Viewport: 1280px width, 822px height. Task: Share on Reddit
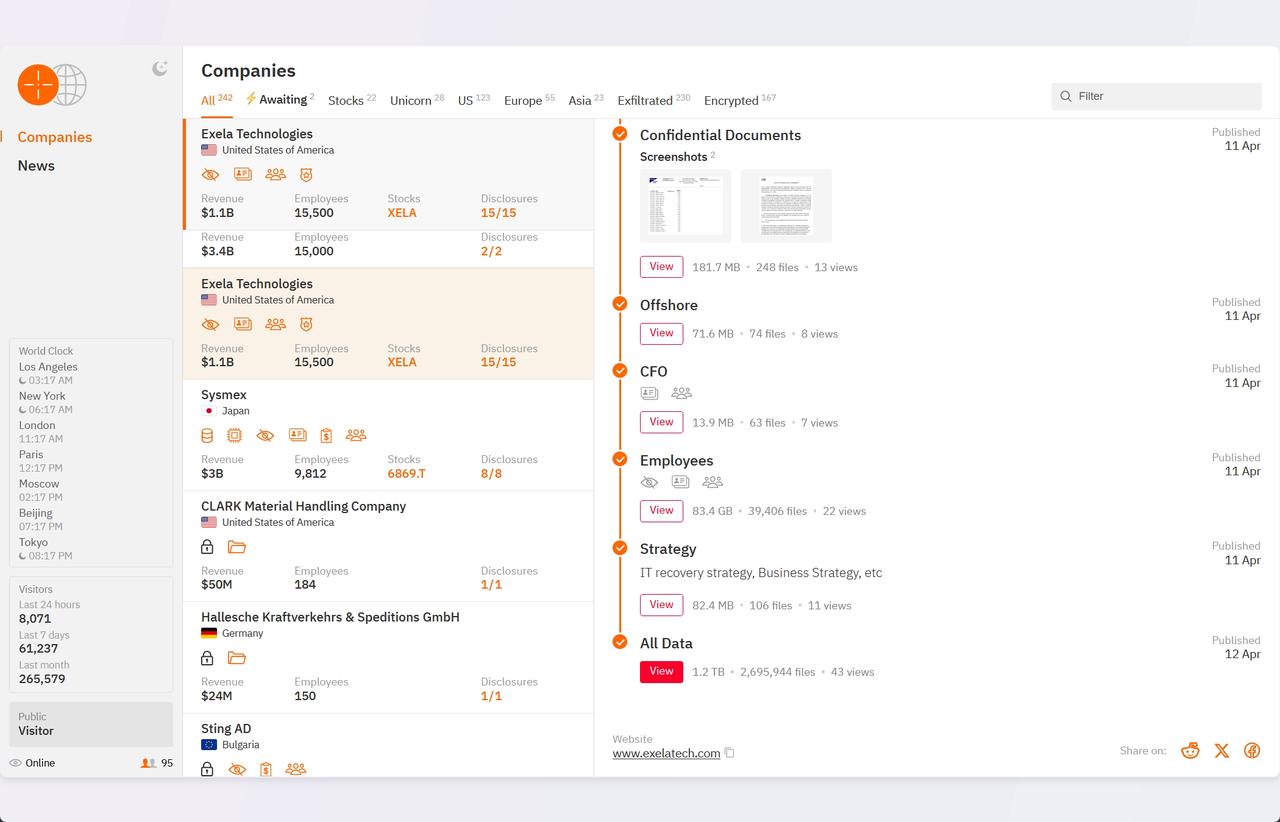coord(1190,751)
